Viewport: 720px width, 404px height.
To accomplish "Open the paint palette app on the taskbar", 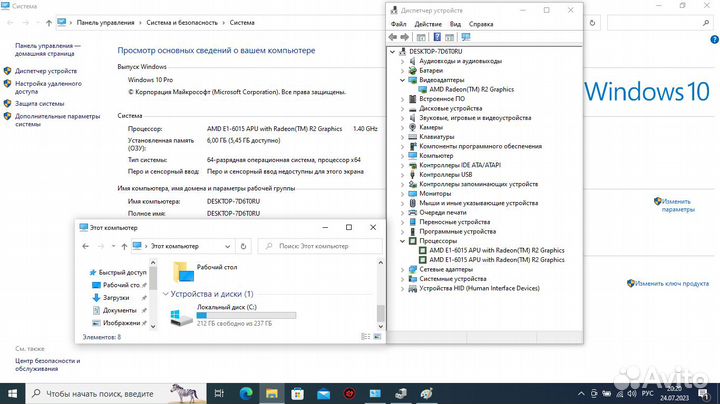I will click(427, 393).
